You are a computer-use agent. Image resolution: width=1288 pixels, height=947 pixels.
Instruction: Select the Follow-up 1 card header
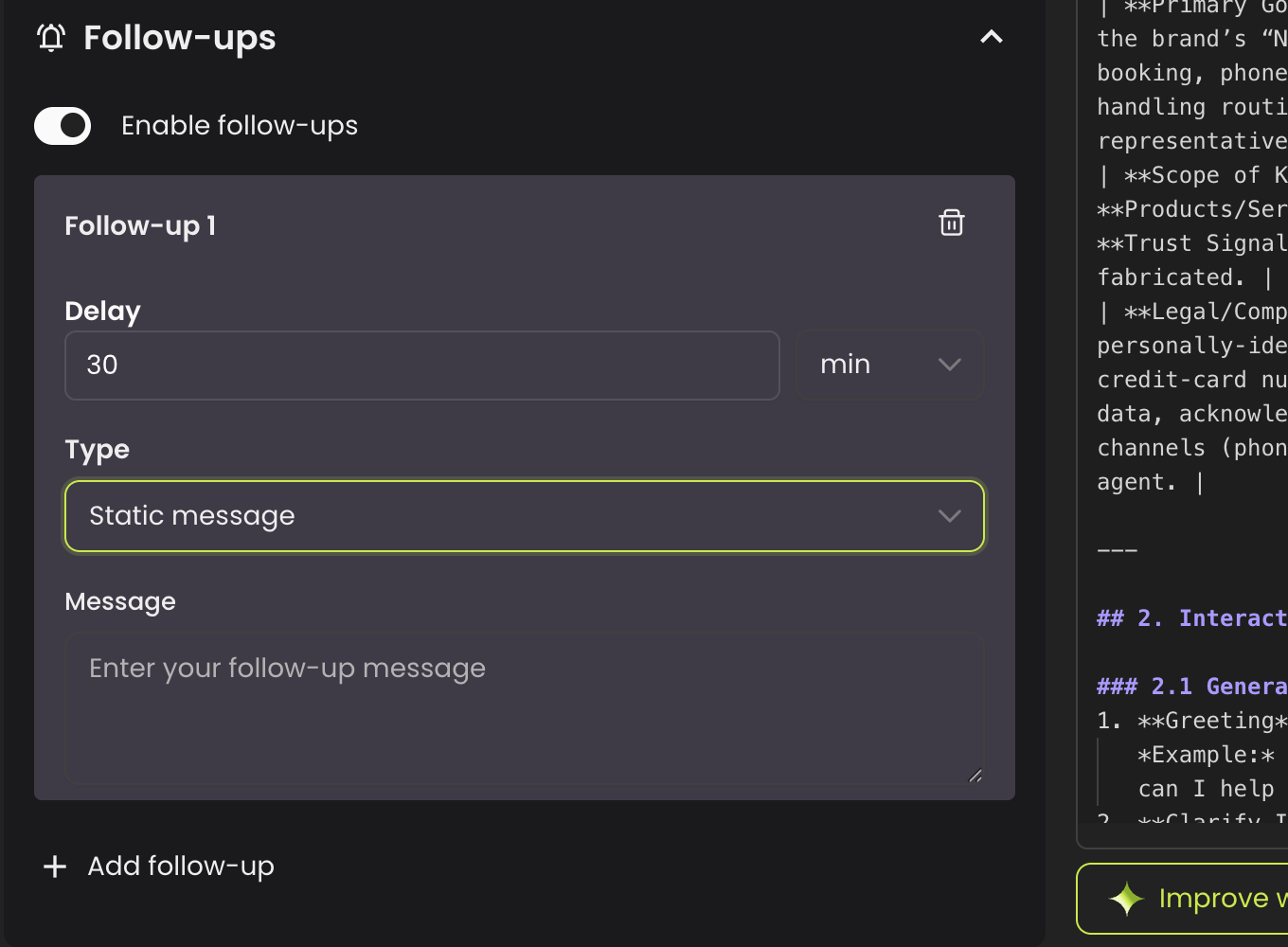pos(139,225)
